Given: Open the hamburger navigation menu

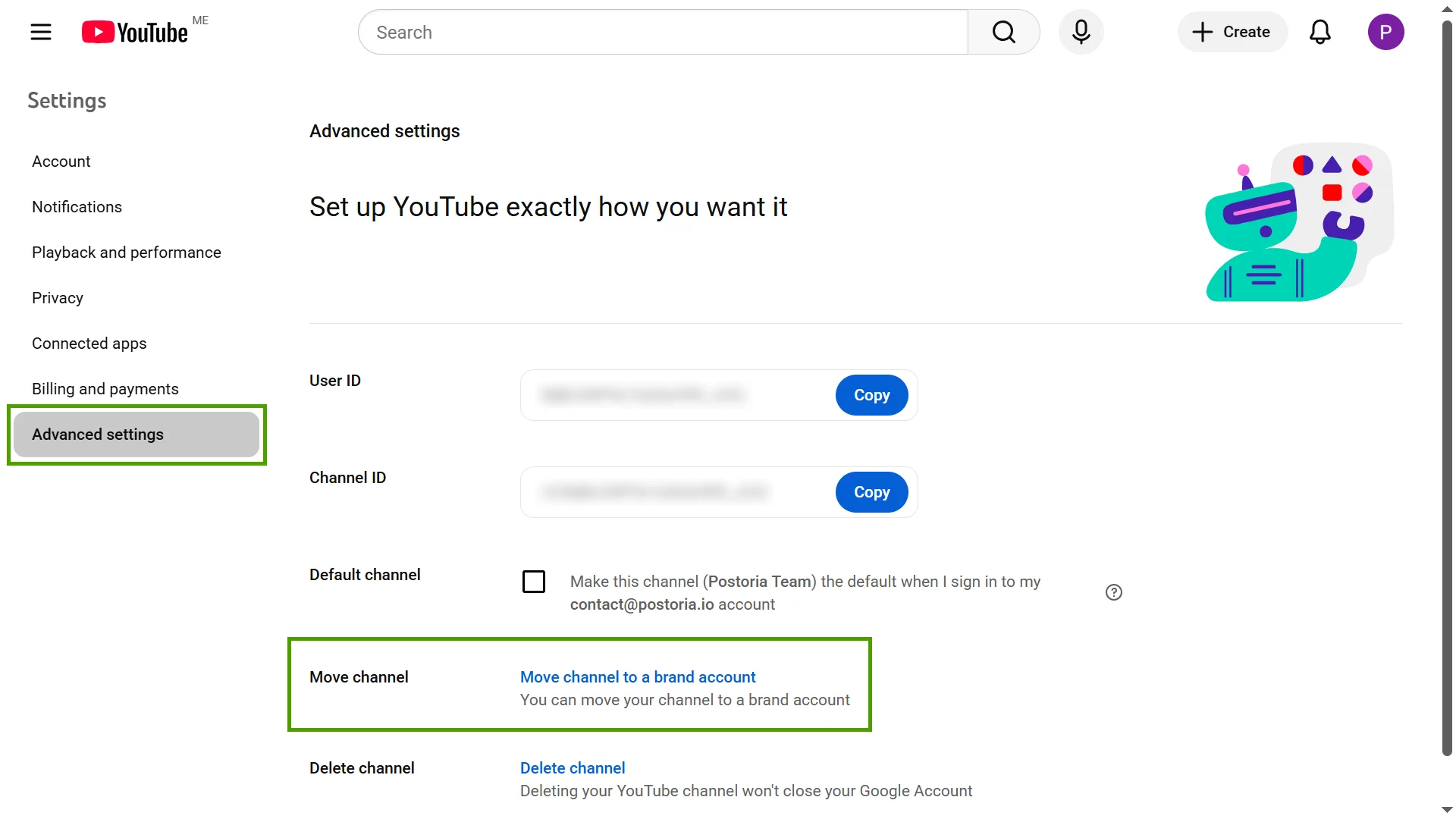Looking at the screenshot, I should point(41,32).
